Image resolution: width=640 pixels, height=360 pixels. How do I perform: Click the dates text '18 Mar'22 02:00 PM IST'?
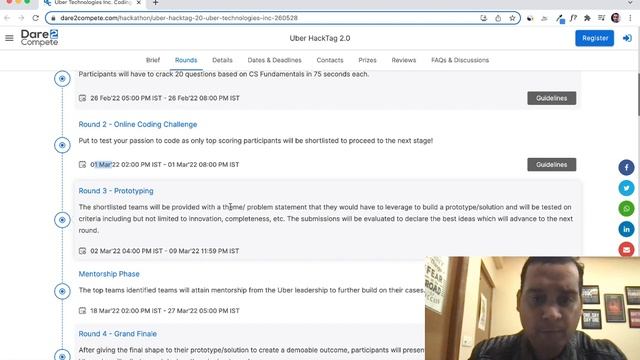pos(126,311)
